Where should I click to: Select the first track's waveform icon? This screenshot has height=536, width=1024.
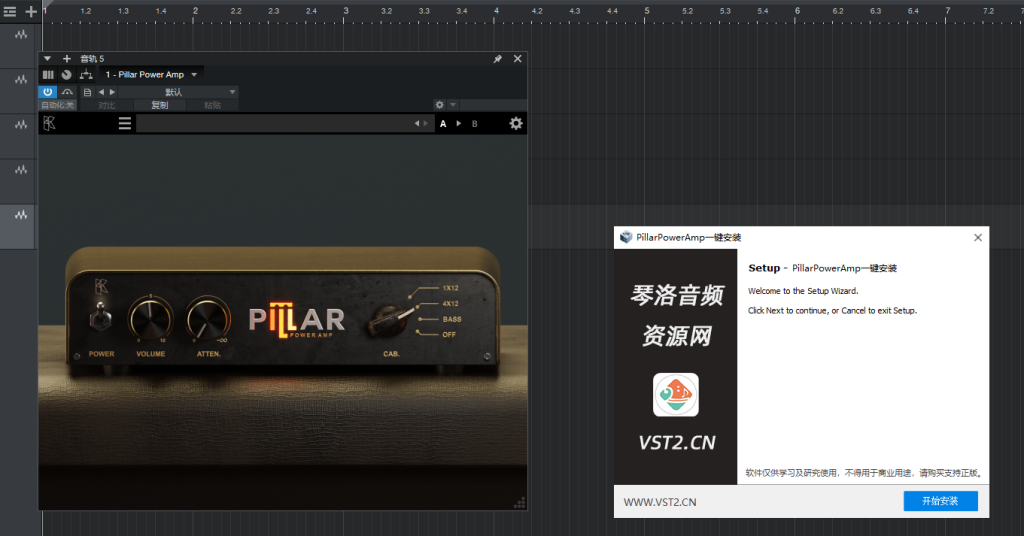click(21, 35)
